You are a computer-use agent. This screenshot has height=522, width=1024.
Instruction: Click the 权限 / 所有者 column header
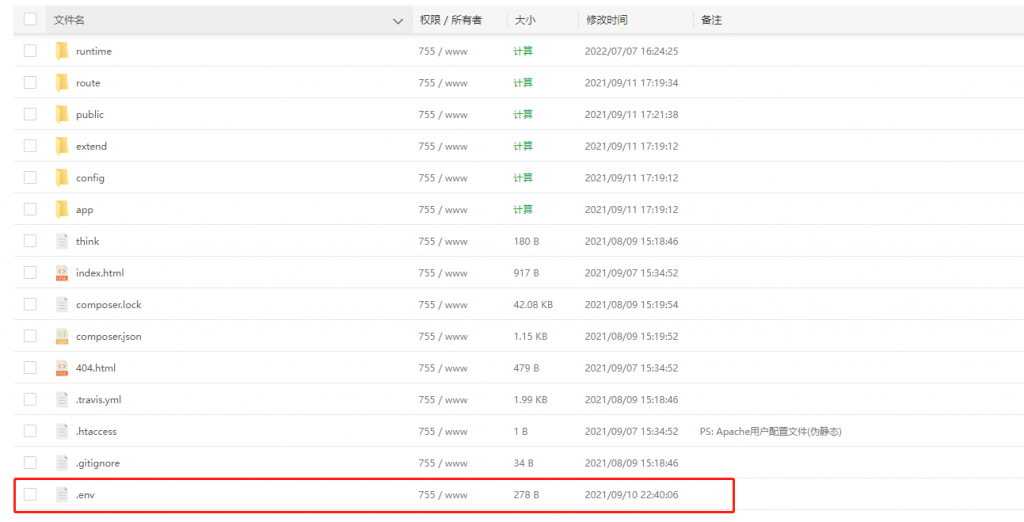click(x=451, y=20)
